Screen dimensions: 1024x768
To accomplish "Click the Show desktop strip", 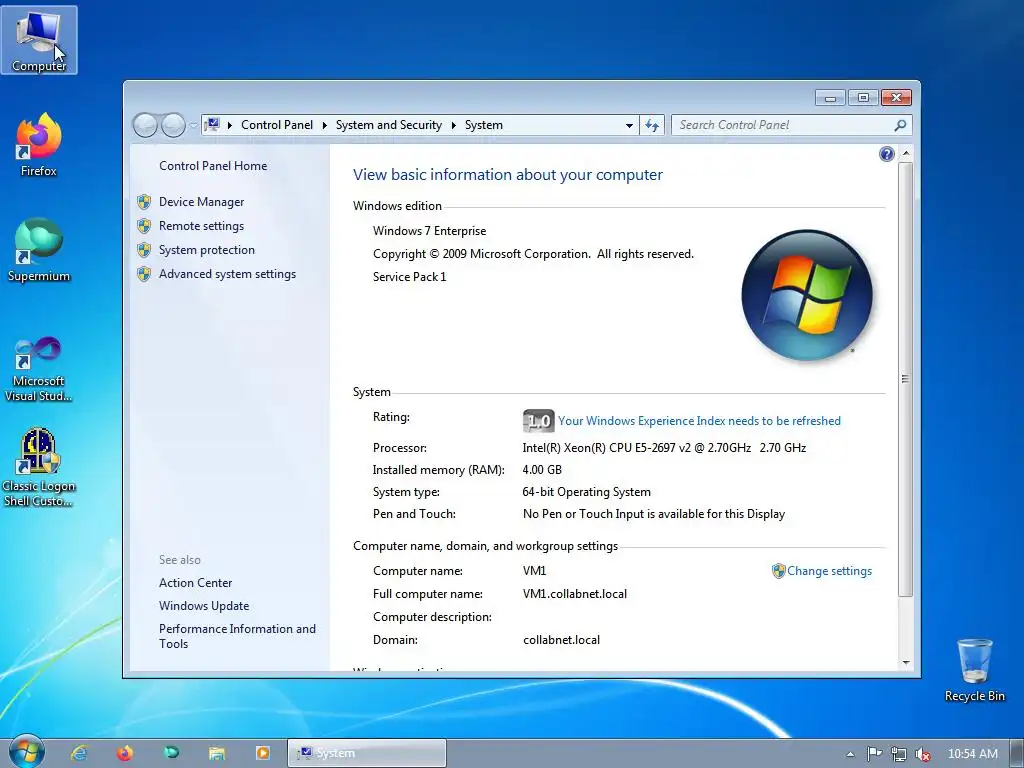I will click(1017, 753).
